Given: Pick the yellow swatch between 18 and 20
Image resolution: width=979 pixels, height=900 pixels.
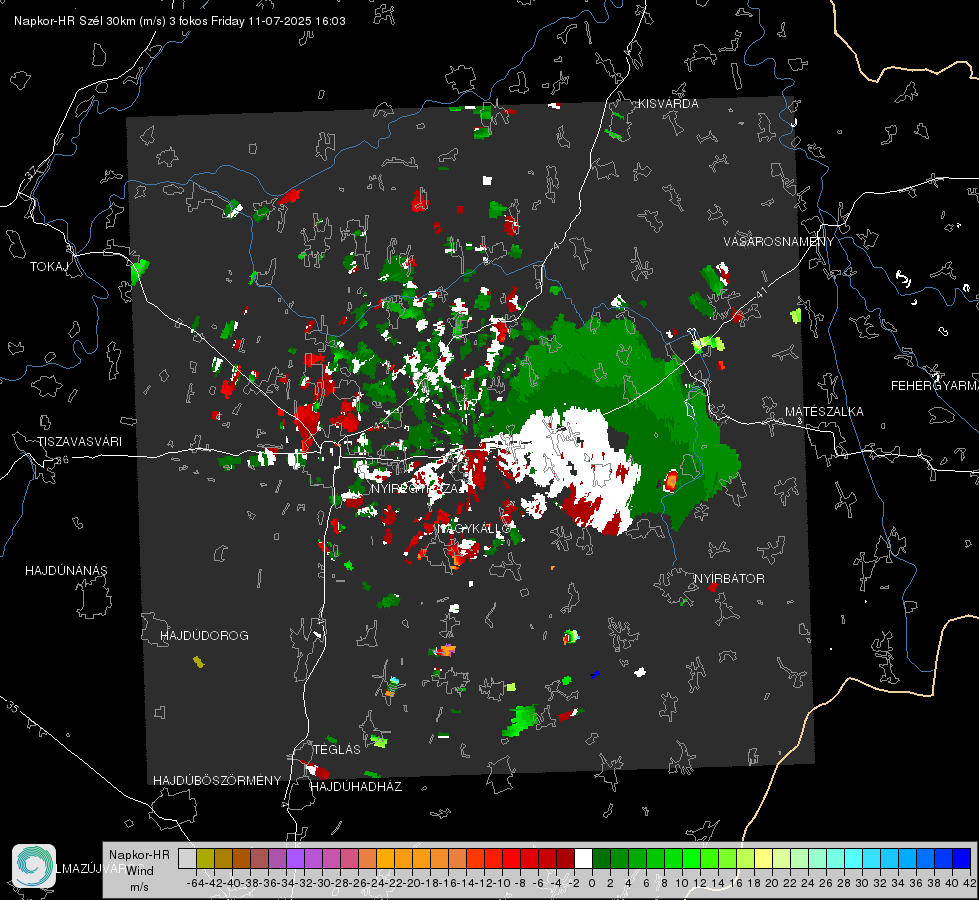Looking at the screenshot, I should click(x=763, y=858).
